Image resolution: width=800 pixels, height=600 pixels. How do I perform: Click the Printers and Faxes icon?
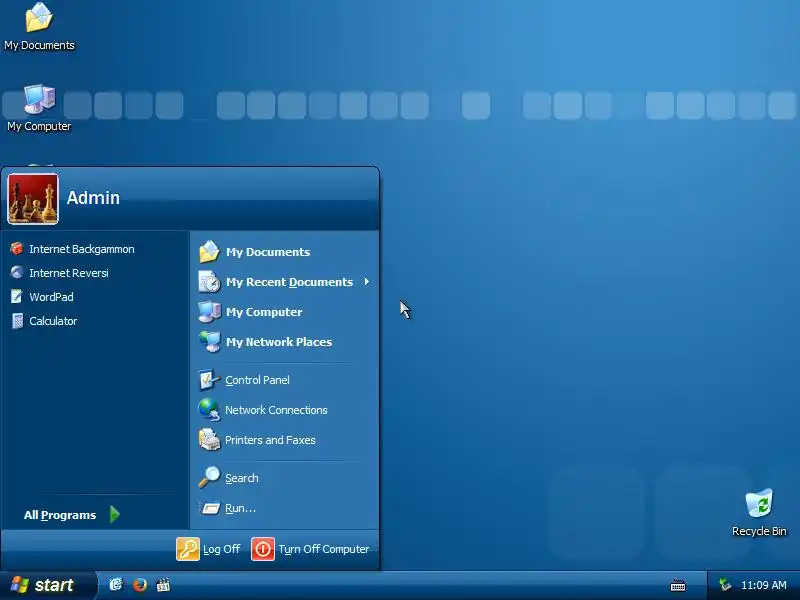point(209,440)
